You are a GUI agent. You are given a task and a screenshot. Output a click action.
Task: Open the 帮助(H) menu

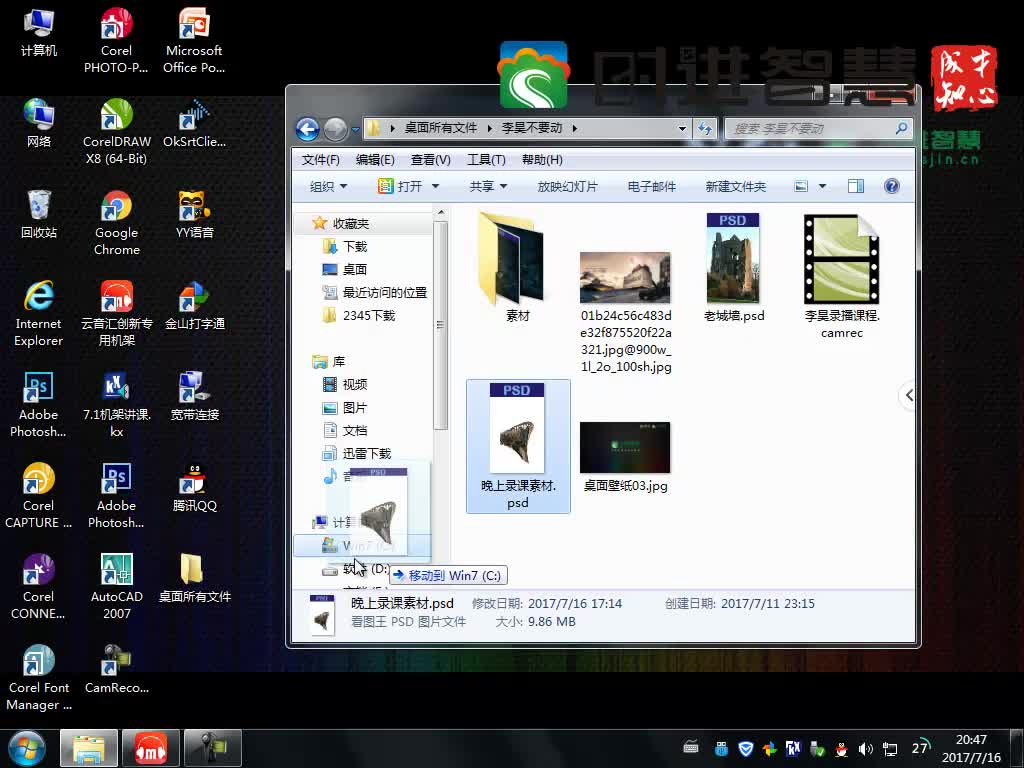pyautogui.click(x=542, y=160)
